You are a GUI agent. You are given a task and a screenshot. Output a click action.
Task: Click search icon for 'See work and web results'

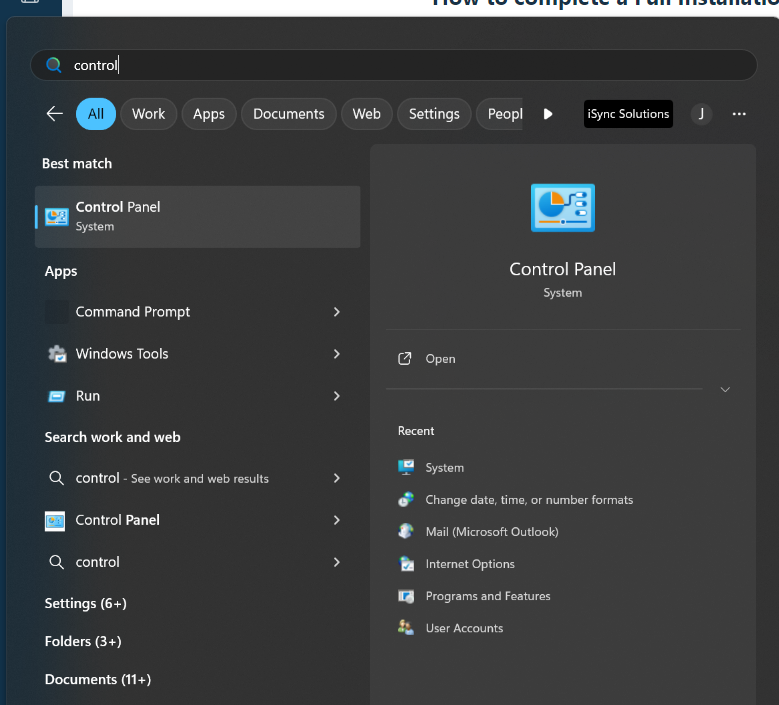[57, 478]
